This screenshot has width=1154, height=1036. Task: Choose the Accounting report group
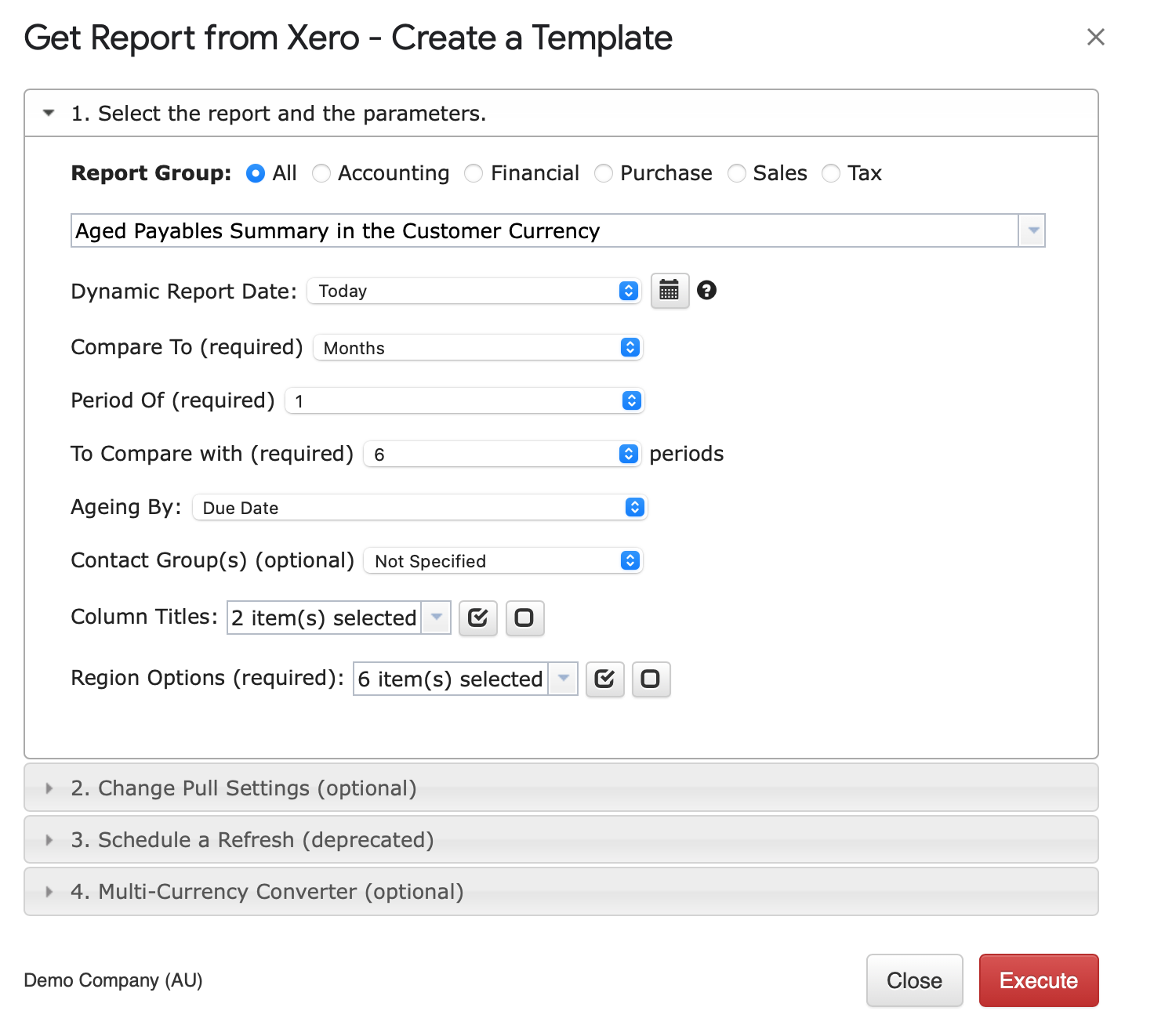[x=321, y=173]
